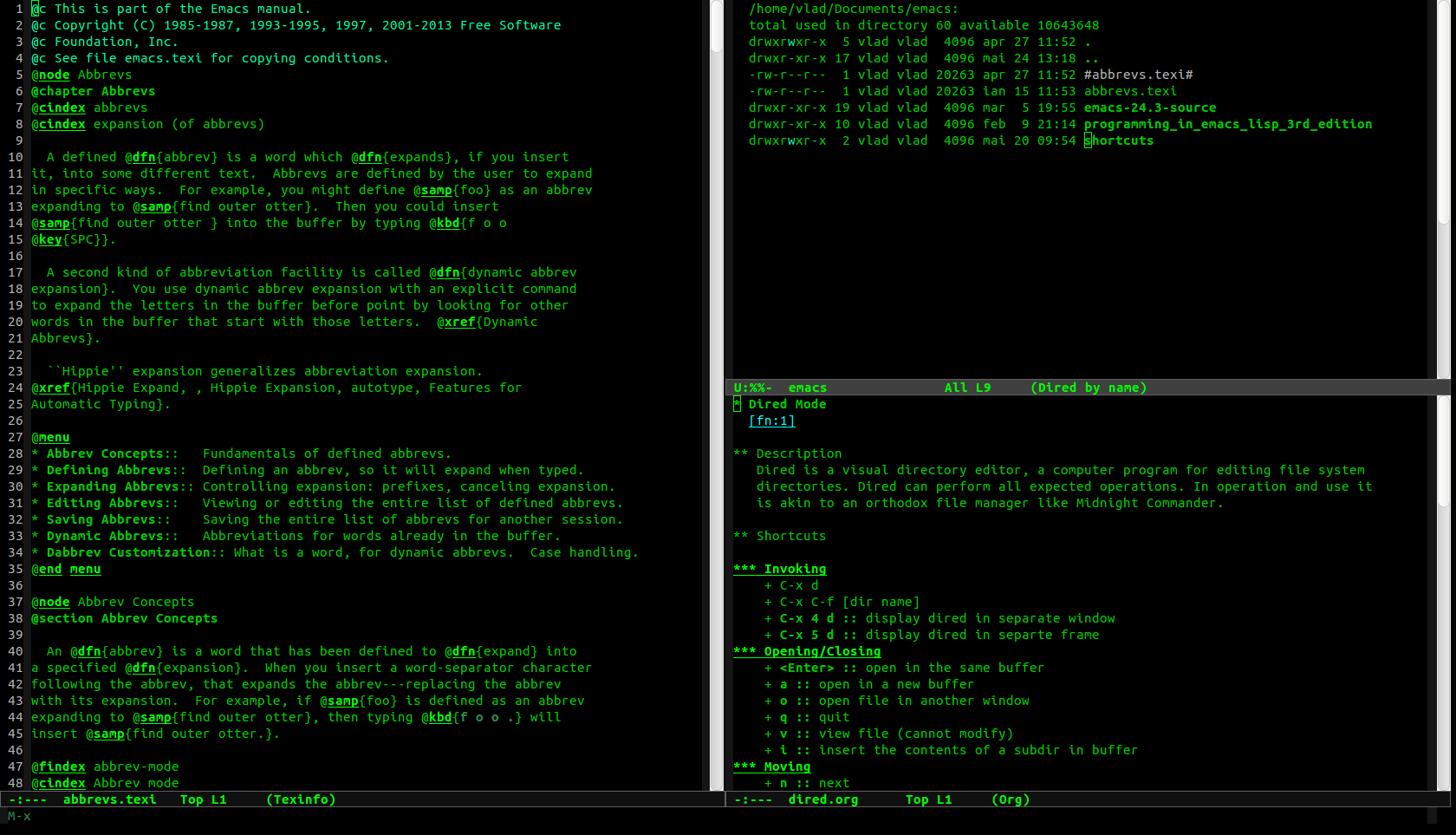Select #abbrevs.texi# autosave file entry
Viewport: 1456px width, 835px height.
(x=1138, y=75)
